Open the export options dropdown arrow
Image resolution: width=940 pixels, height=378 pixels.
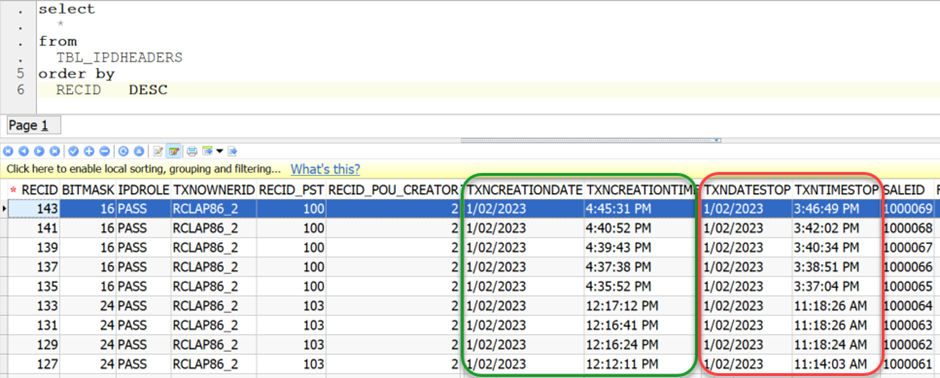click(x=219, y=151)
